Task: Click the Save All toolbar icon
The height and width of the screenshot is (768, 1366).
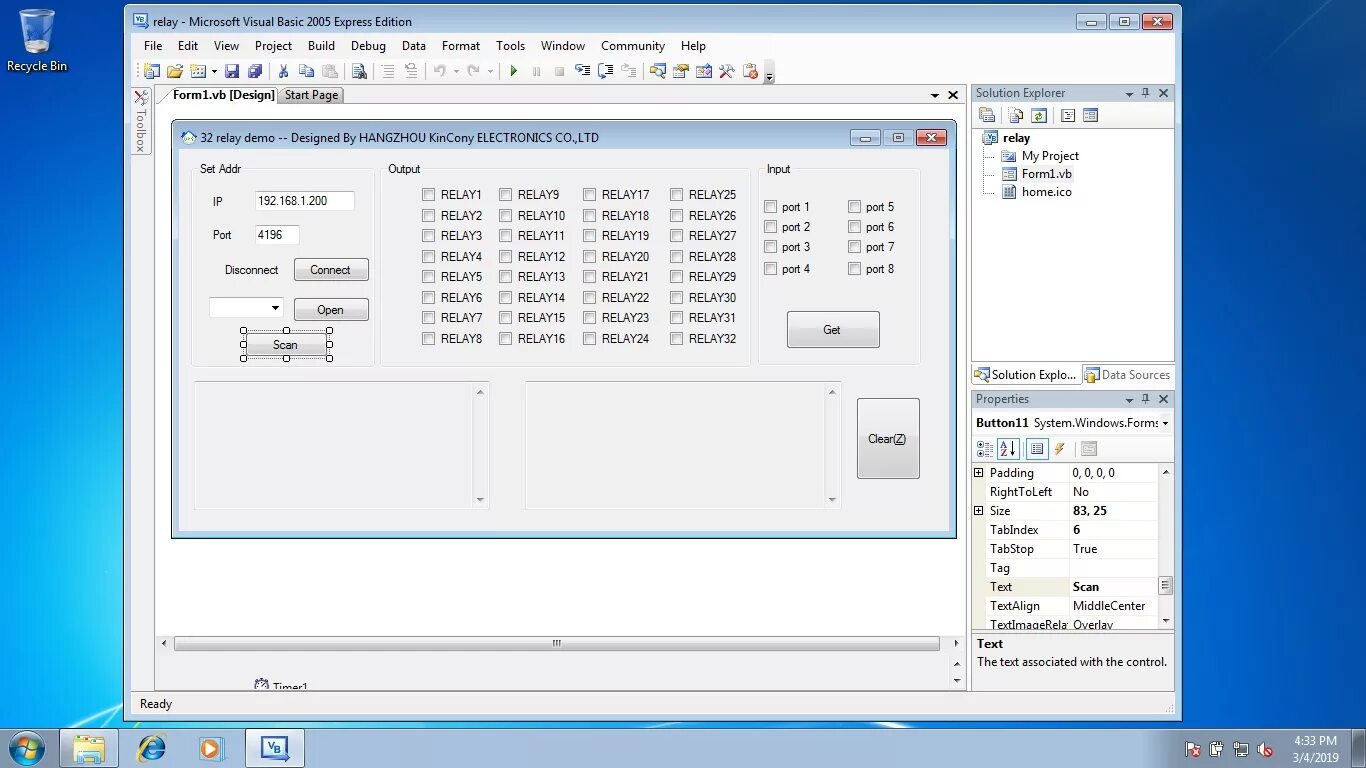Action: pos(255,71)
